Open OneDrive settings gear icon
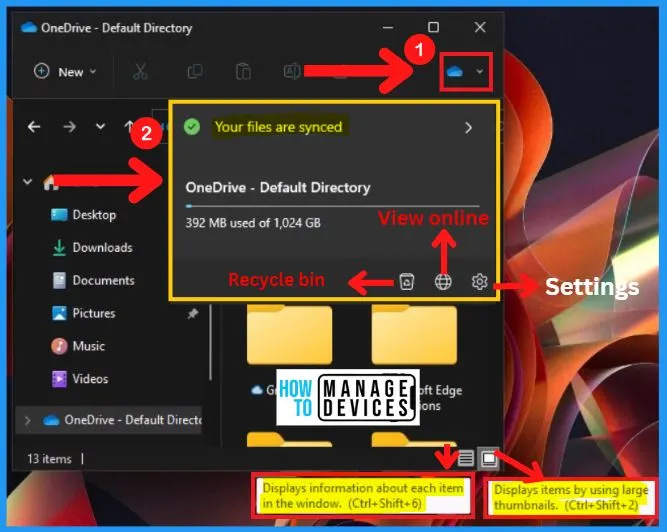667x532 pixels. [x=479, y=282]
